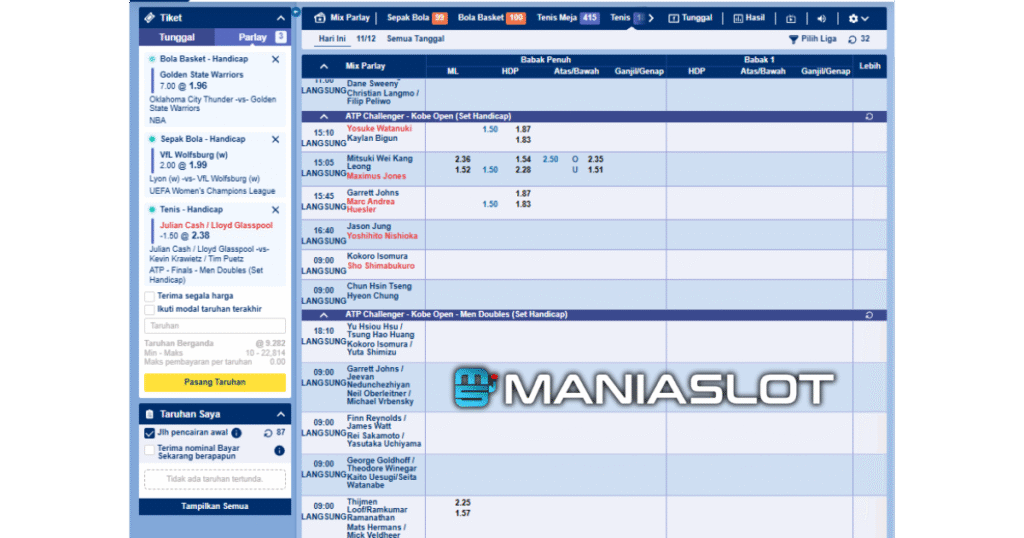Image resolution: width=1024 pixels, height=538 pixels.
Task: Click the Lebih column header
Action: pos(869,66)
